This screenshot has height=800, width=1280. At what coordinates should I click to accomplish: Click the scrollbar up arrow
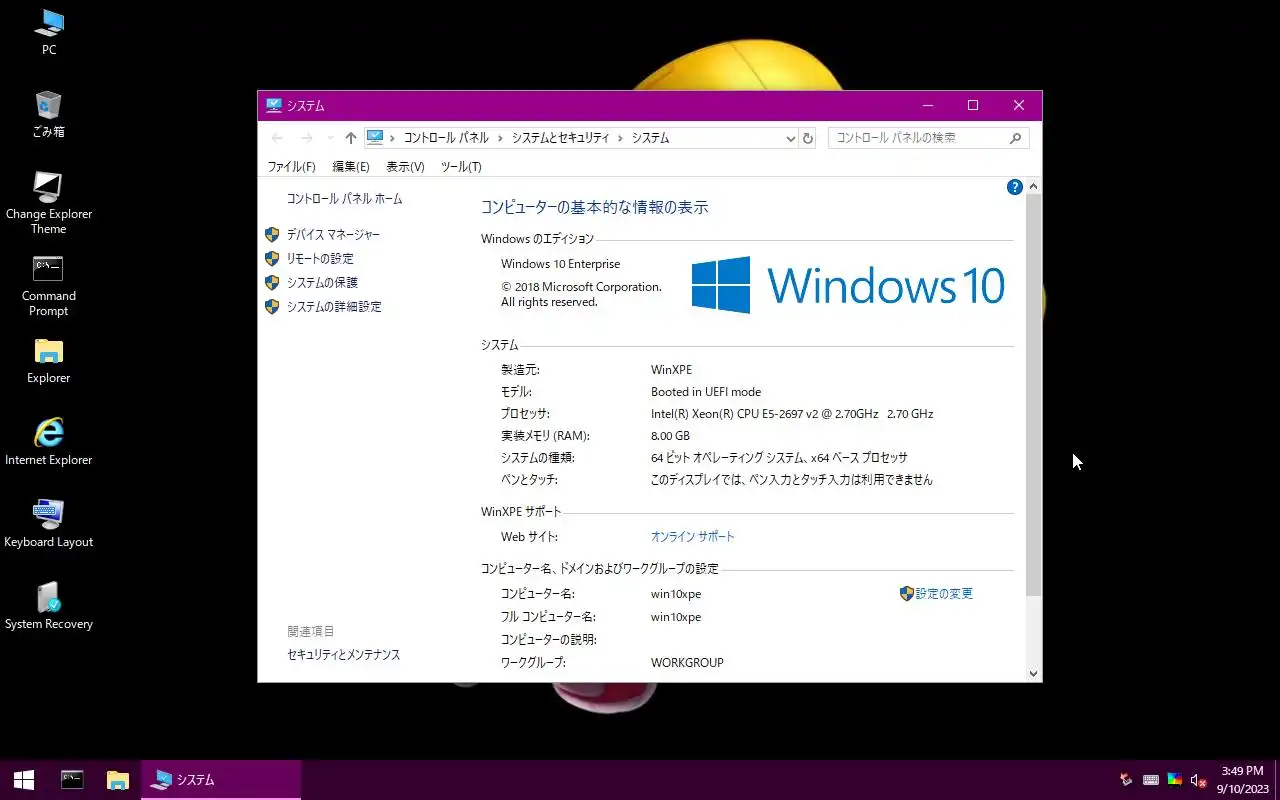(1033, 187)
